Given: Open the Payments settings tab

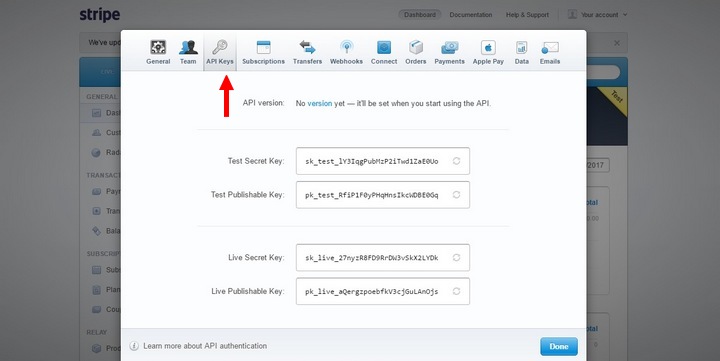Looking at the screenshot, I should coord(450,52).
